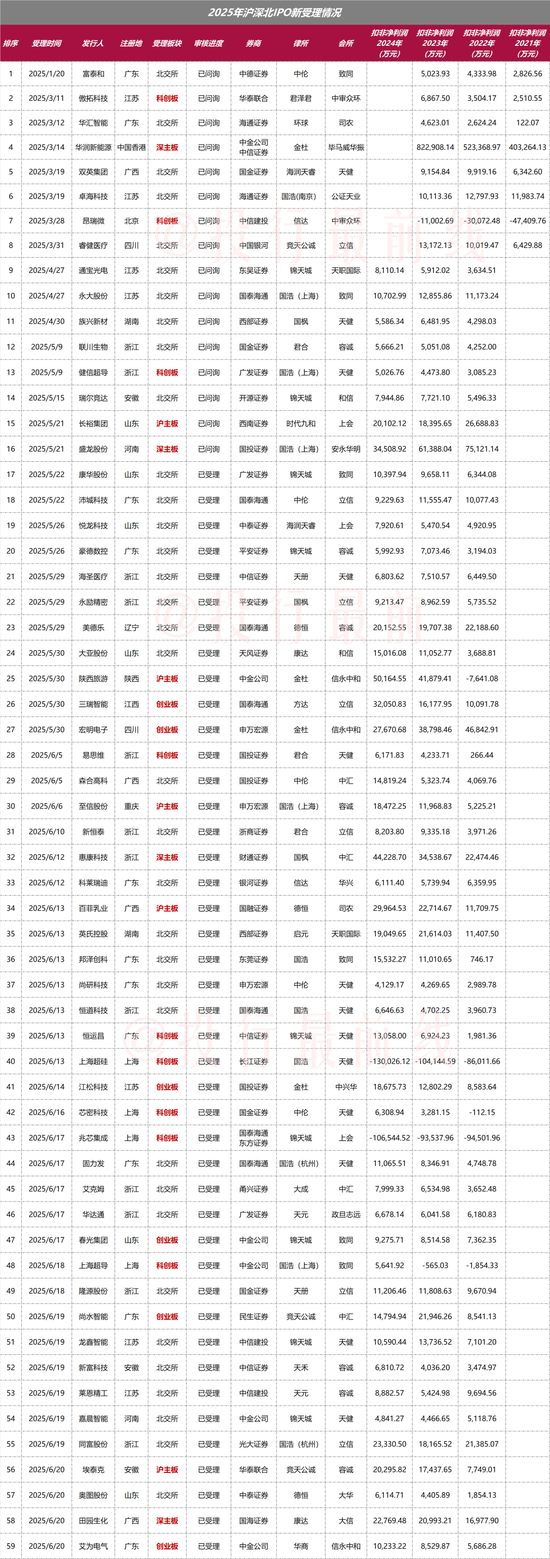Select issuer cell '新恒泰'
550x1559 pixels.
pos(93,832)
